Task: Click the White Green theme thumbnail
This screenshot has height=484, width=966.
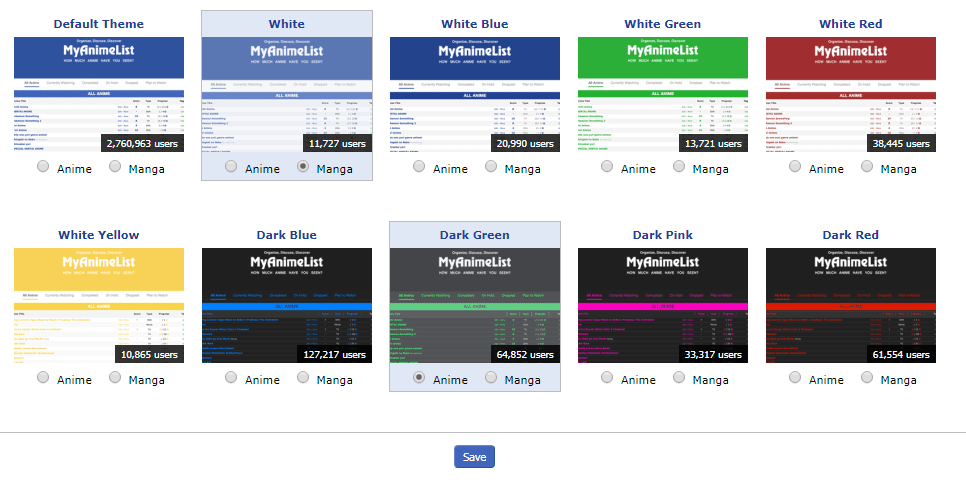Action: tap(662, 94)
